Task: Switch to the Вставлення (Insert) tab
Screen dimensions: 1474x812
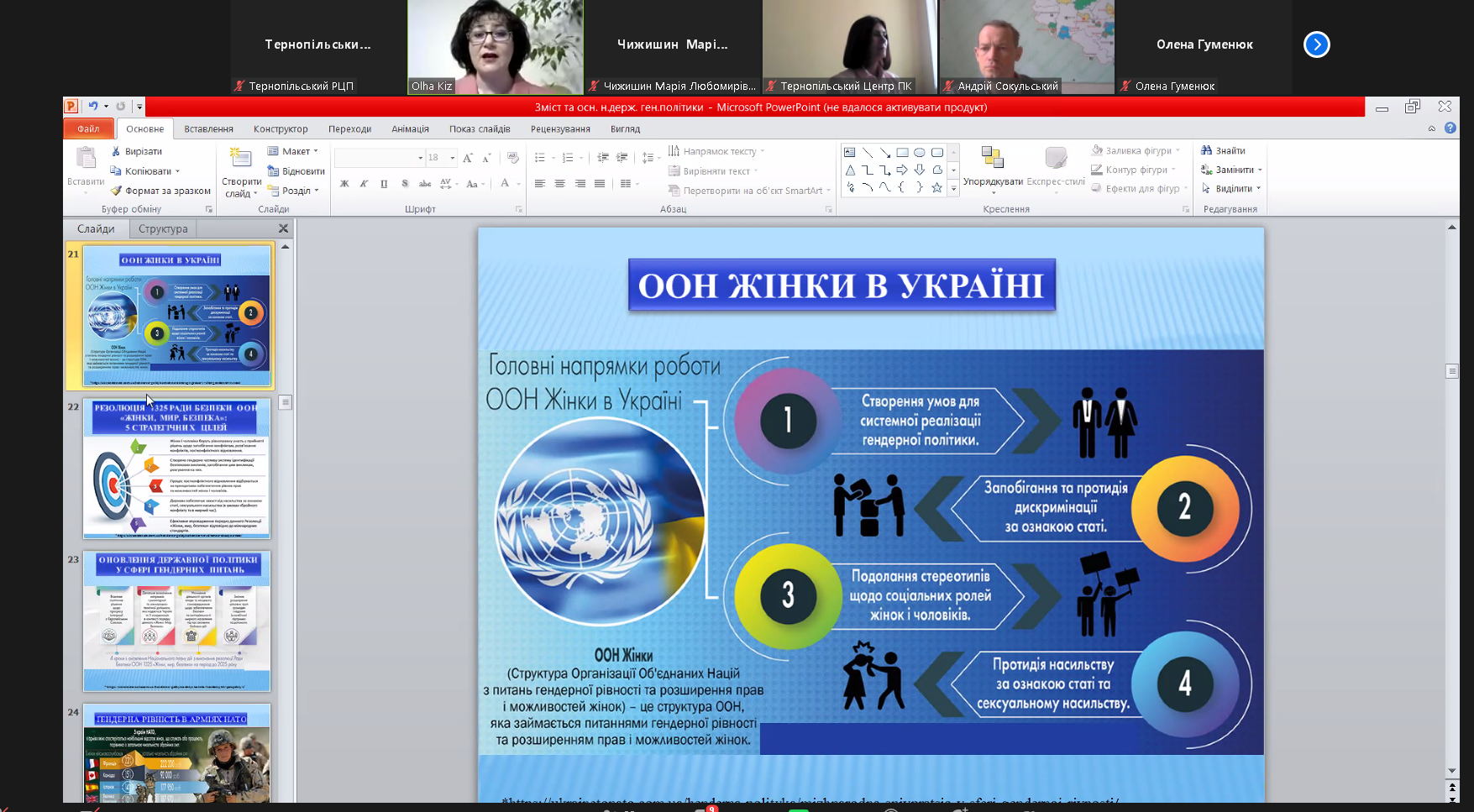Action: tap(208, 129)
